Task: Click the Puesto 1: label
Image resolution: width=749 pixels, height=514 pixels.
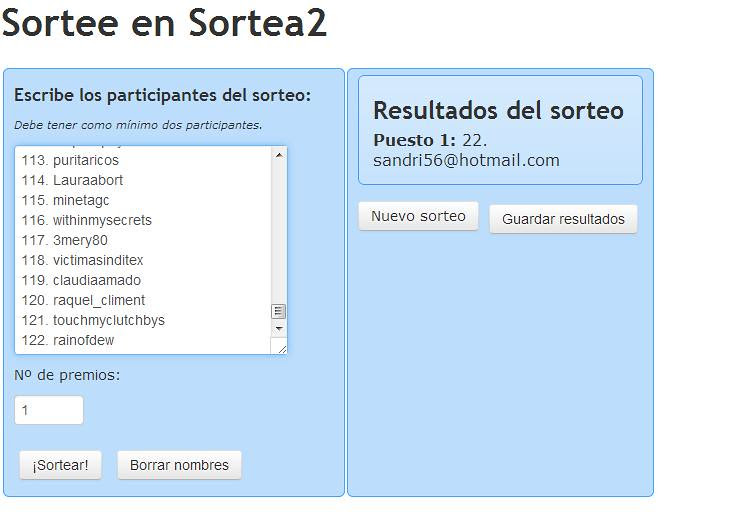Action: click(x=415, y=140)
